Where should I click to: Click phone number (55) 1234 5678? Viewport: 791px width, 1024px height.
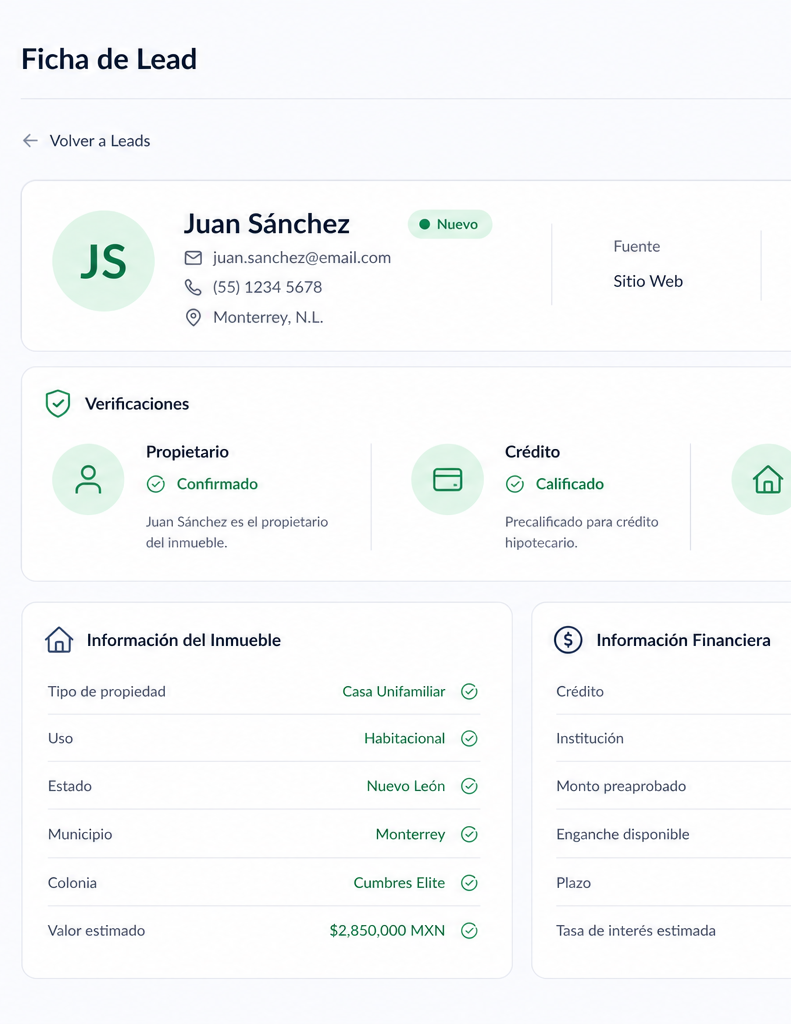pos(267,287)
